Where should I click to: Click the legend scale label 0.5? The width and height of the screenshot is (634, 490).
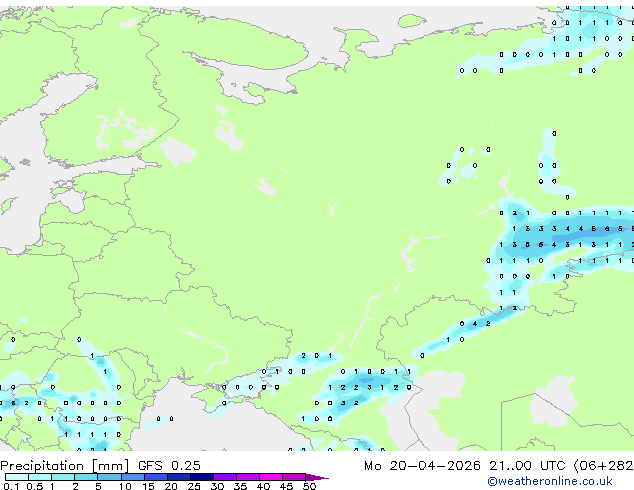[35, 486]
